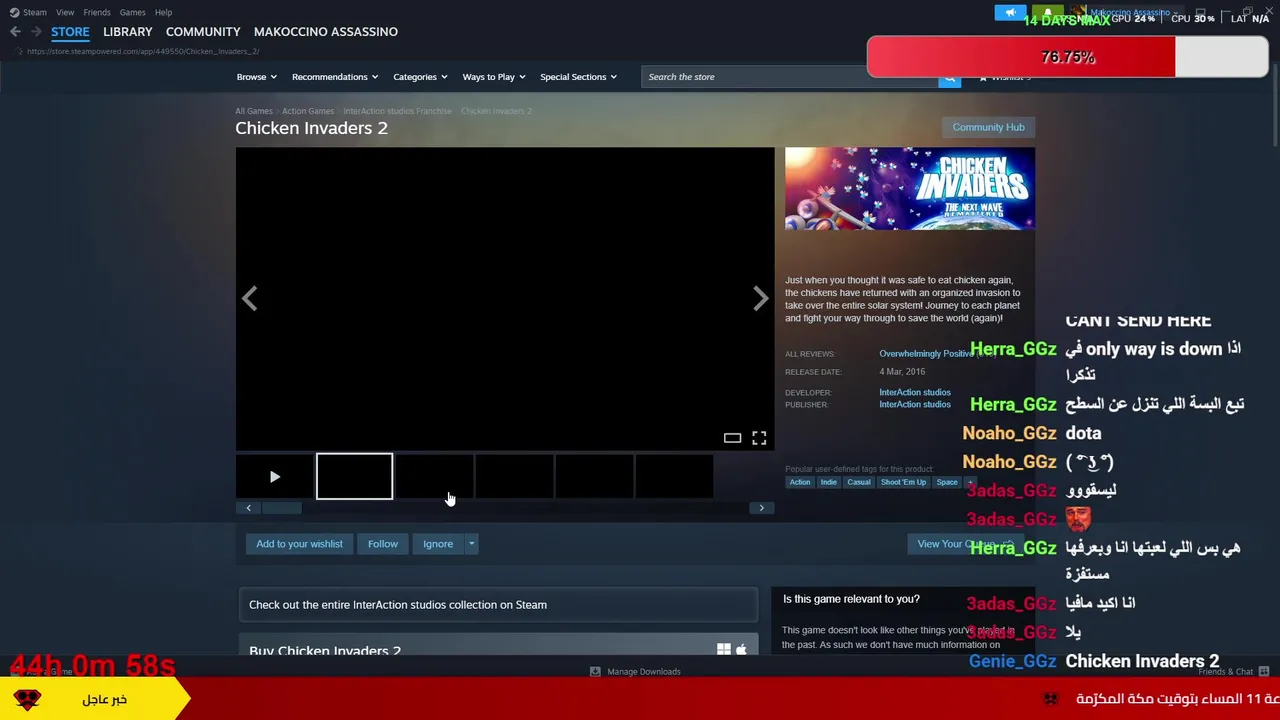The image size is (1280, 720).
Task: Select the Indie tag
Action: click(x=829, y=482)
